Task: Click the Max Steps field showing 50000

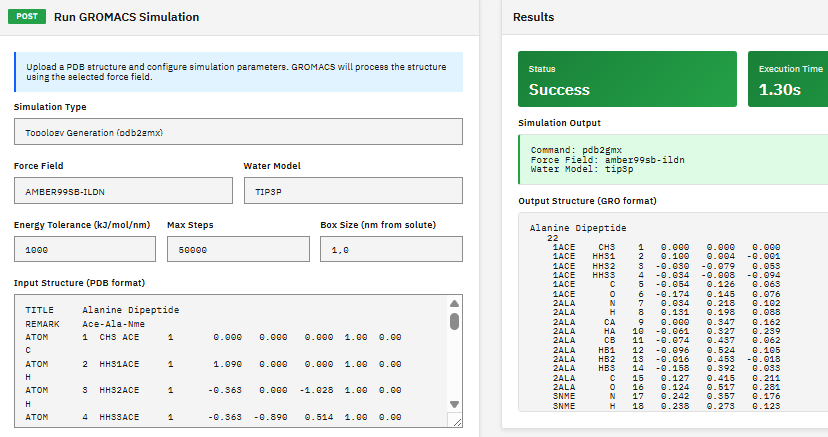Action: pyautogui.click(x=237, y=250)
